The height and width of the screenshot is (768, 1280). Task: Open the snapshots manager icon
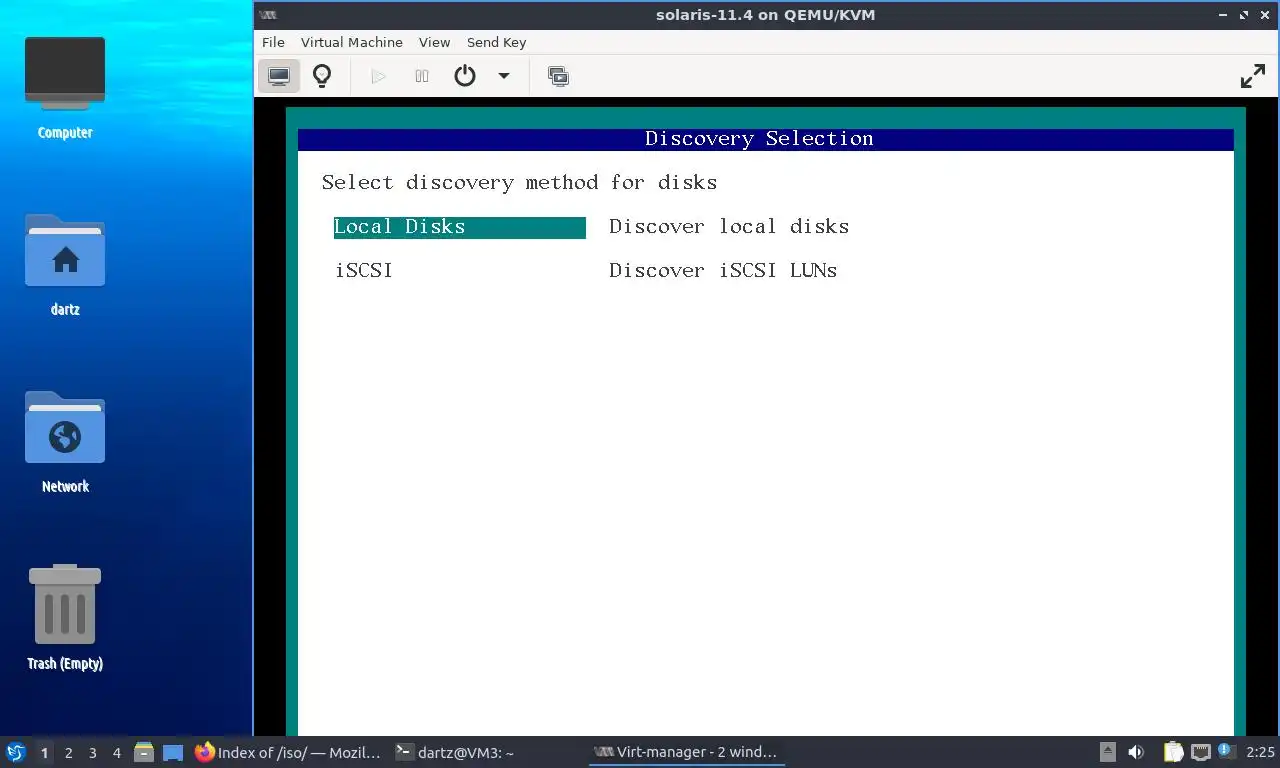558,76
